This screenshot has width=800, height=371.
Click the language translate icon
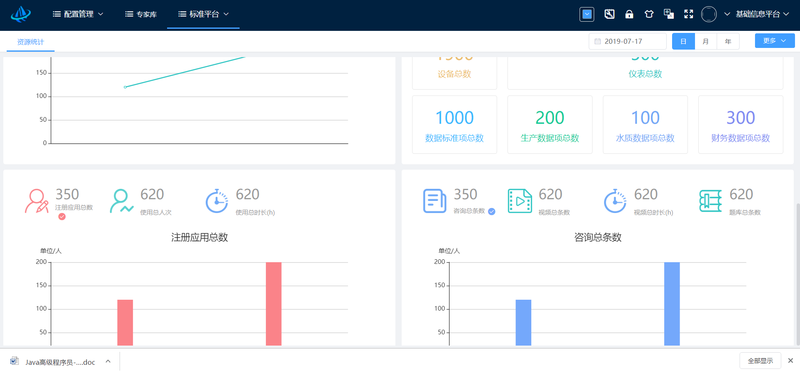(x=668, y=14)
